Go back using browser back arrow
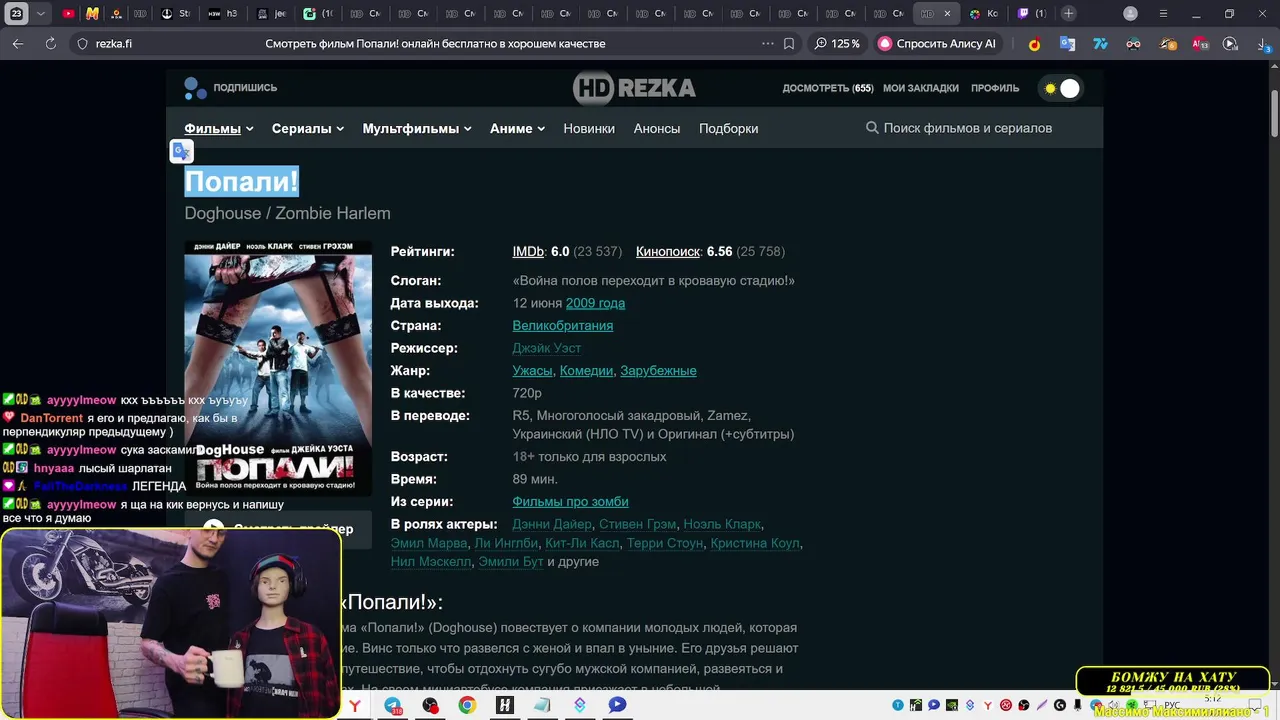Viewport: 1280px width, 720px height. tap(18, 44)
